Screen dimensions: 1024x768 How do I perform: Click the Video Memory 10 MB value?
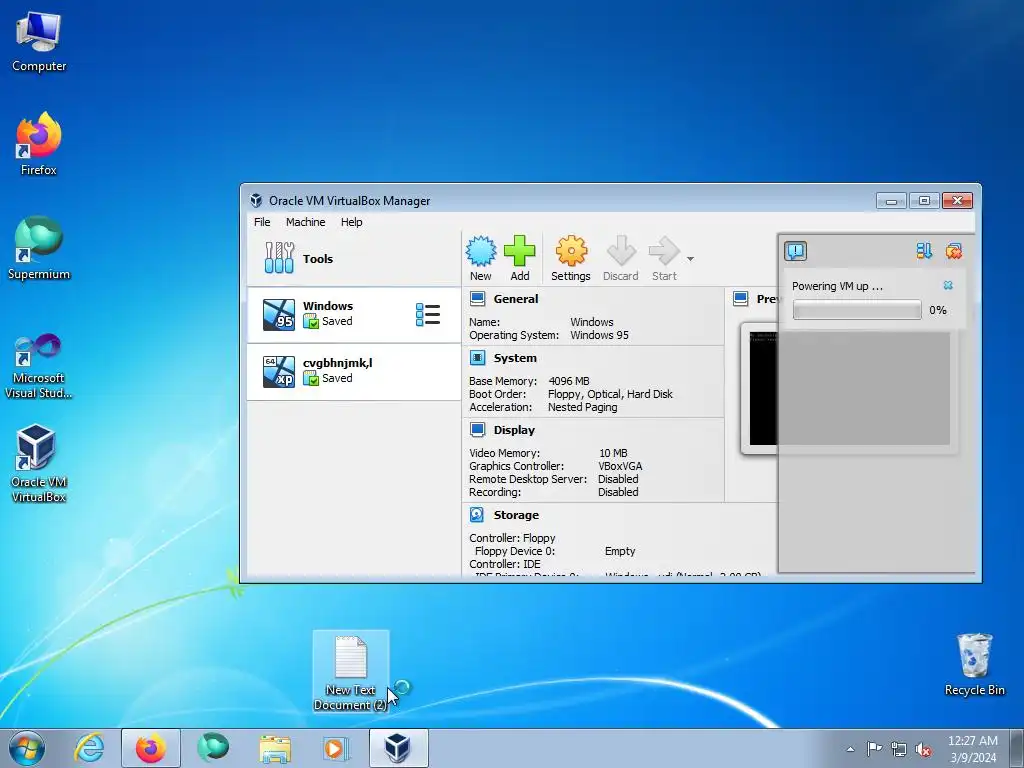coord(613,453)
